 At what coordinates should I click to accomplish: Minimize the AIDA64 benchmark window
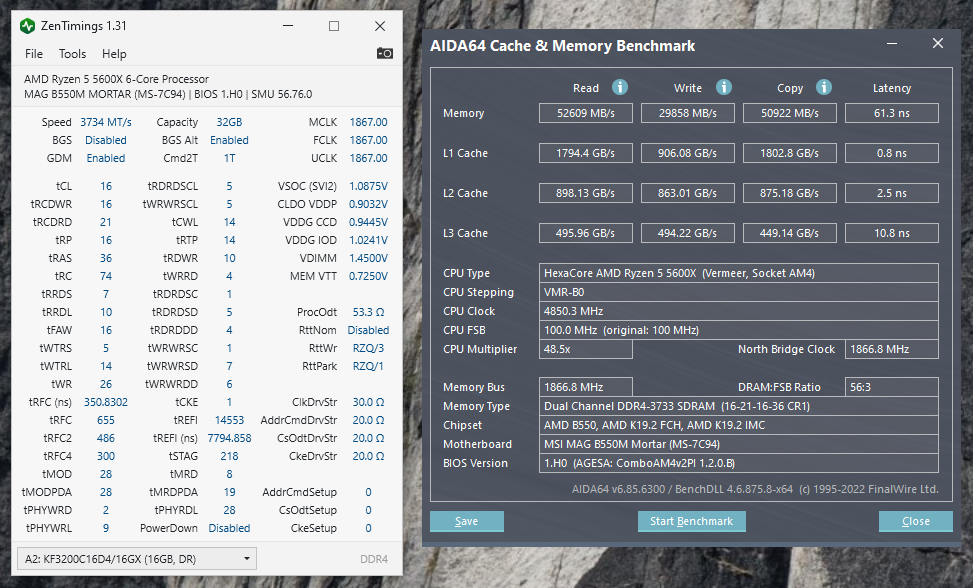(x=892, y=43)
